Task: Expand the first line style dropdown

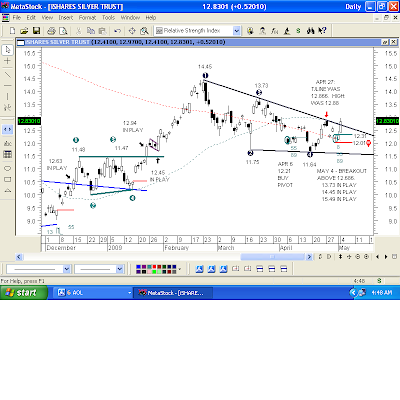Action: tap(66, 269)
